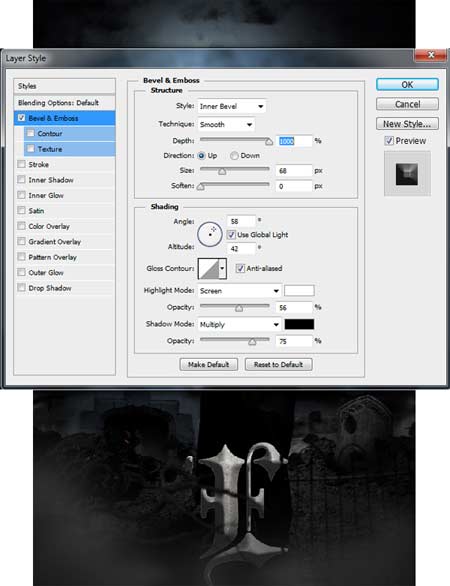The height and width of the screenshot is (586, 450).
Task: Enable the Outer Glow checkbox
Action: (x=22, y=272)
